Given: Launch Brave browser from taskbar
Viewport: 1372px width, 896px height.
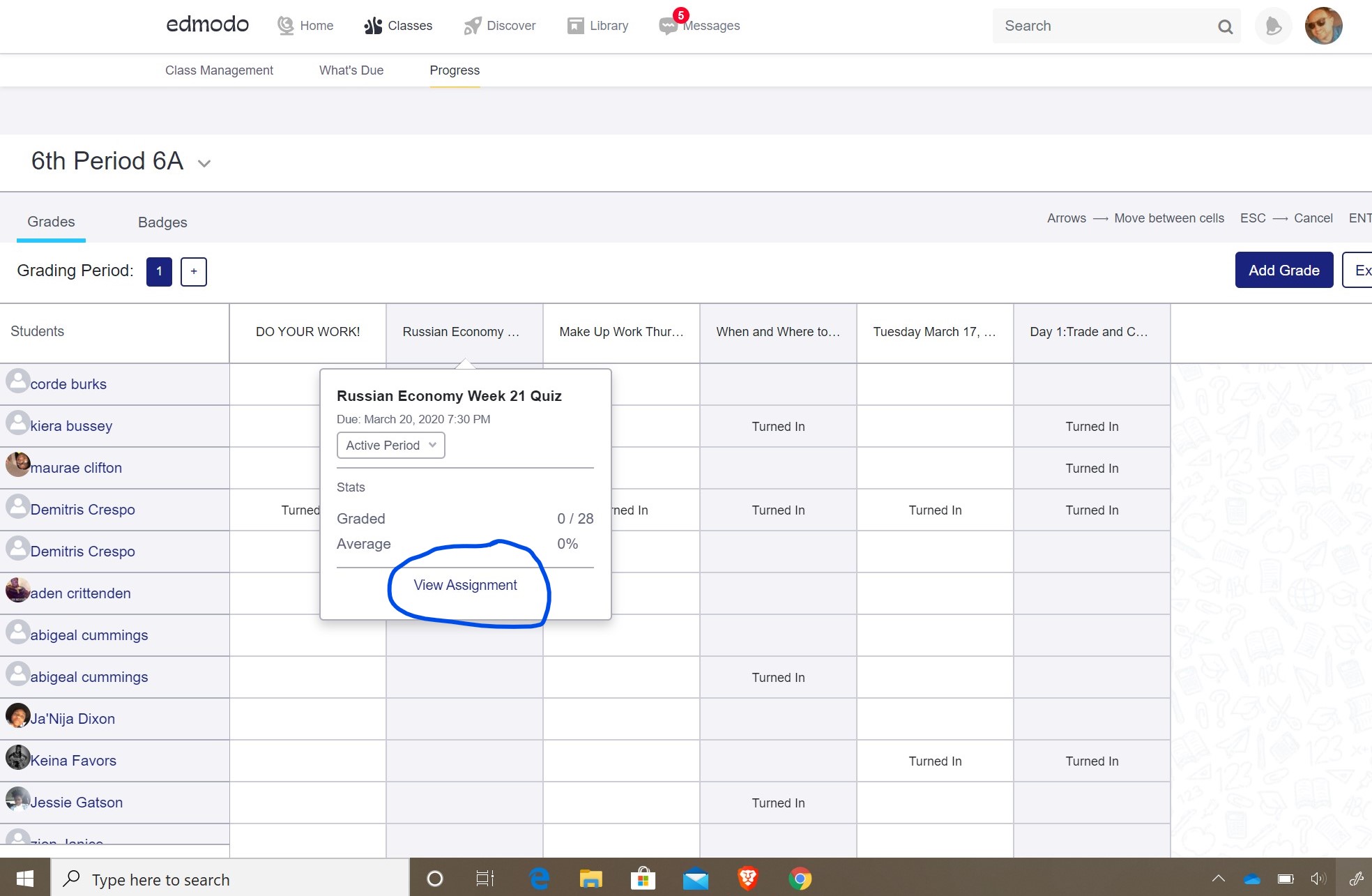Looking at the screenshot, I should point(747,879).
